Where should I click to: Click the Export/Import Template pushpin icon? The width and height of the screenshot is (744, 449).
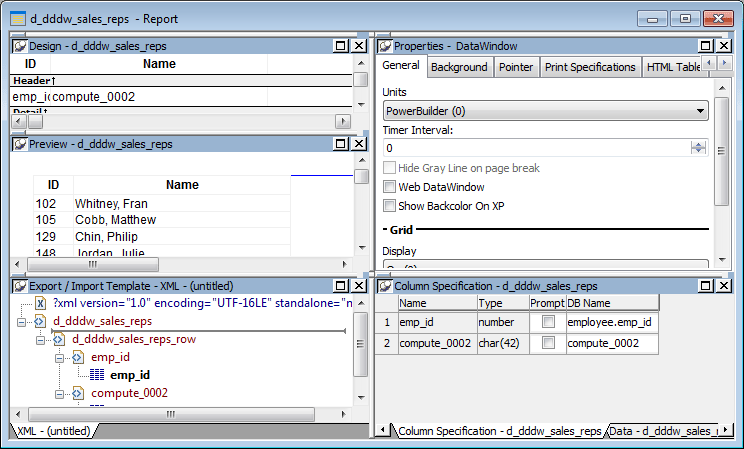pyautogui.click(x=20, y=286)
